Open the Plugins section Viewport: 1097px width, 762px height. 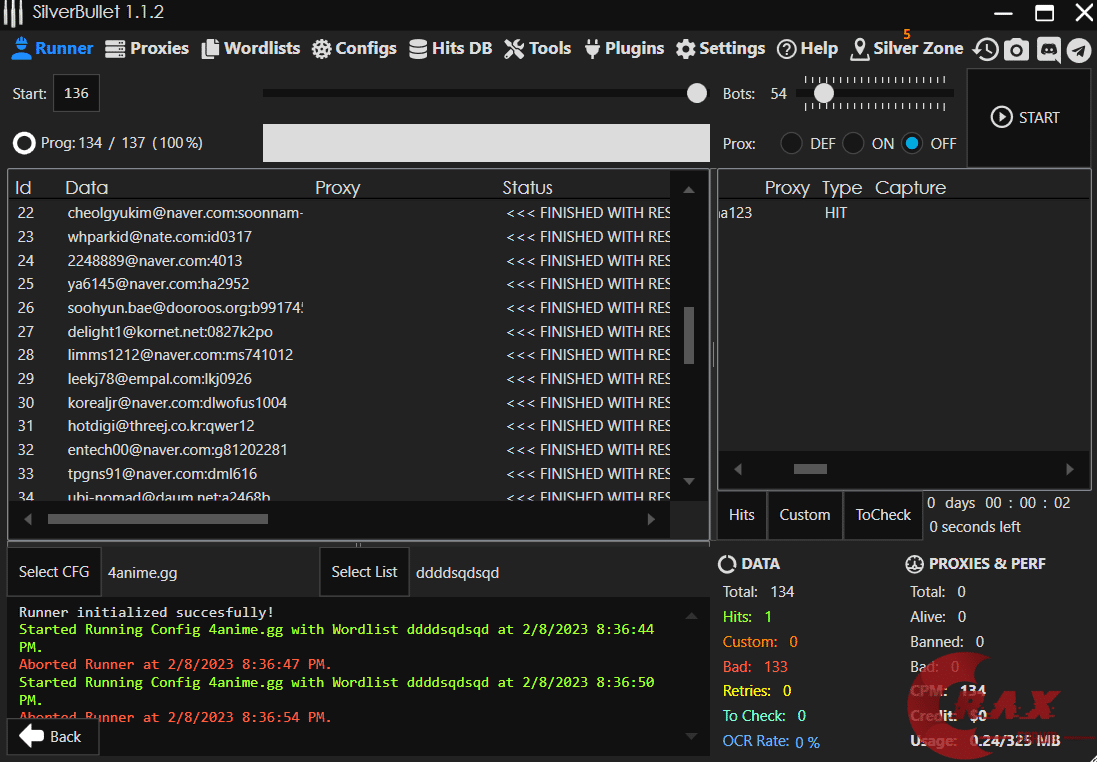coord(623,49)
